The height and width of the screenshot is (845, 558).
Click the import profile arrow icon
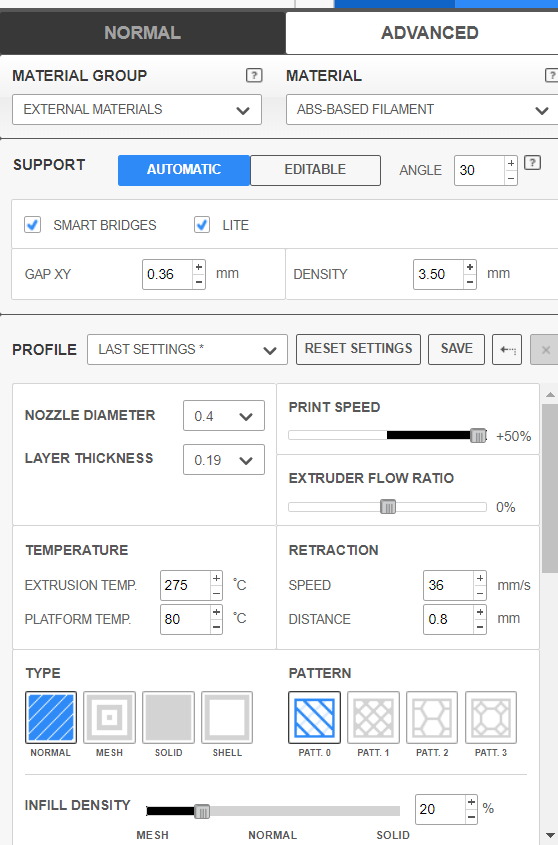(x=507, y=350)
